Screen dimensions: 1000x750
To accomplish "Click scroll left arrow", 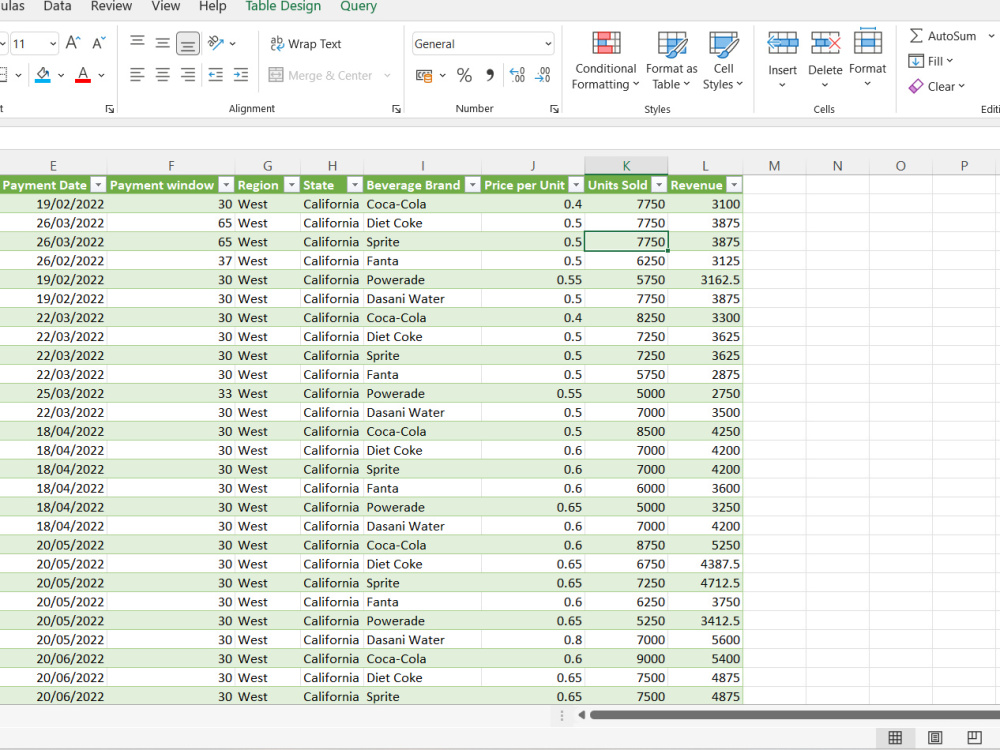I will click(x=581, y=715).
